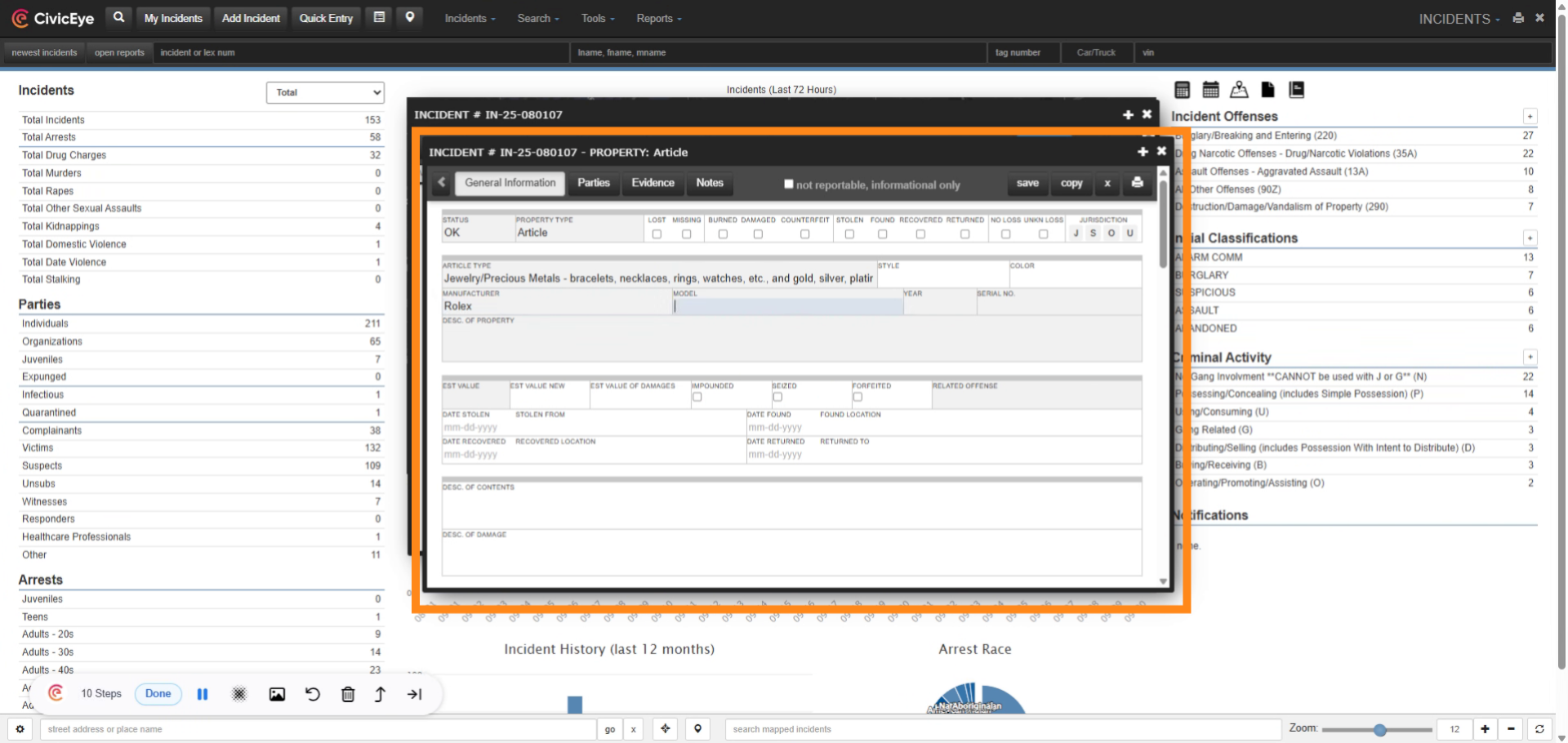The image size is (1568, 743).
Task: Open the Tools dropdown menu
Action: point(598,18)
